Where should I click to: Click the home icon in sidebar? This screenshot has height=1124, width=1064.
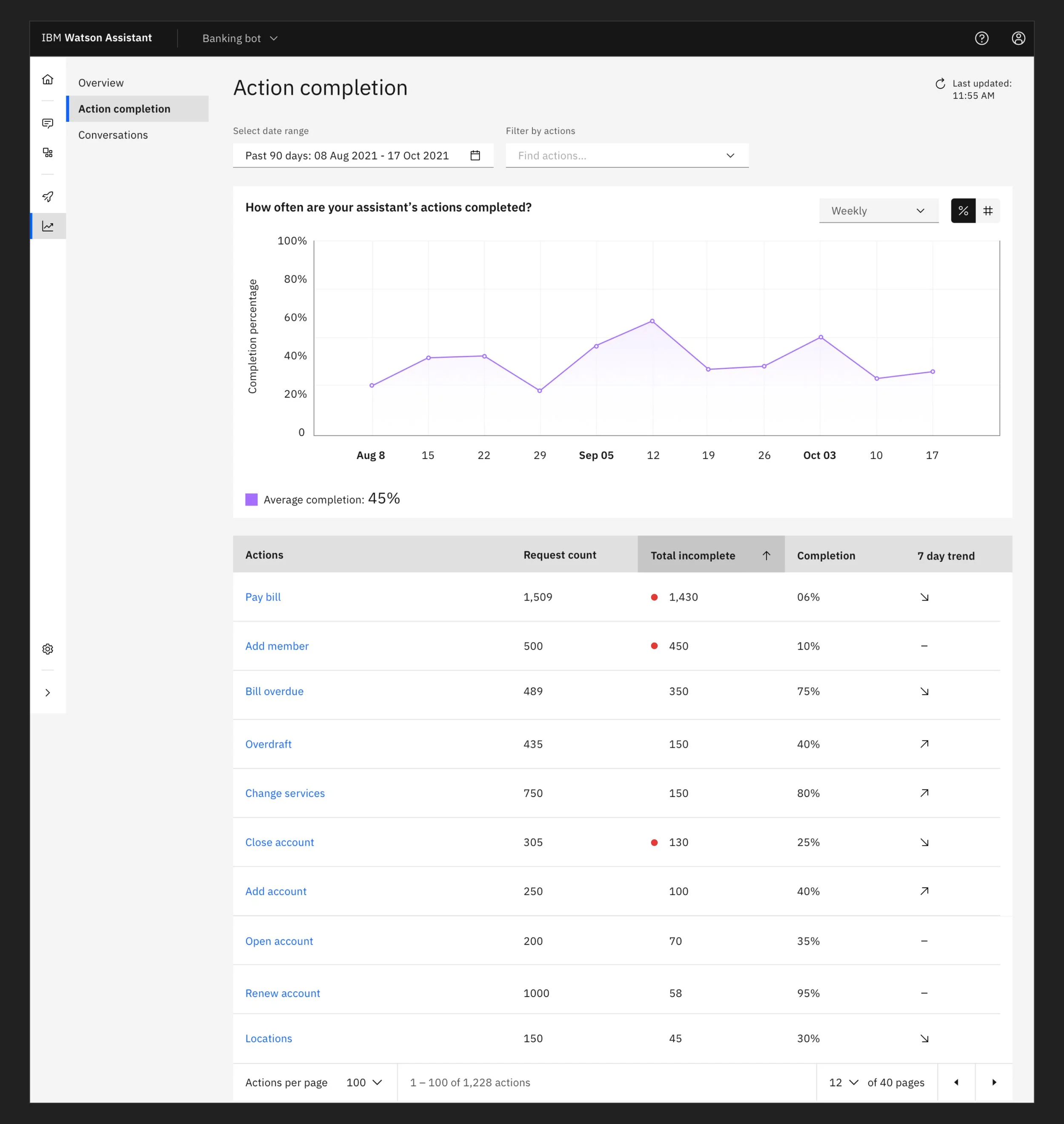[48, 80]
